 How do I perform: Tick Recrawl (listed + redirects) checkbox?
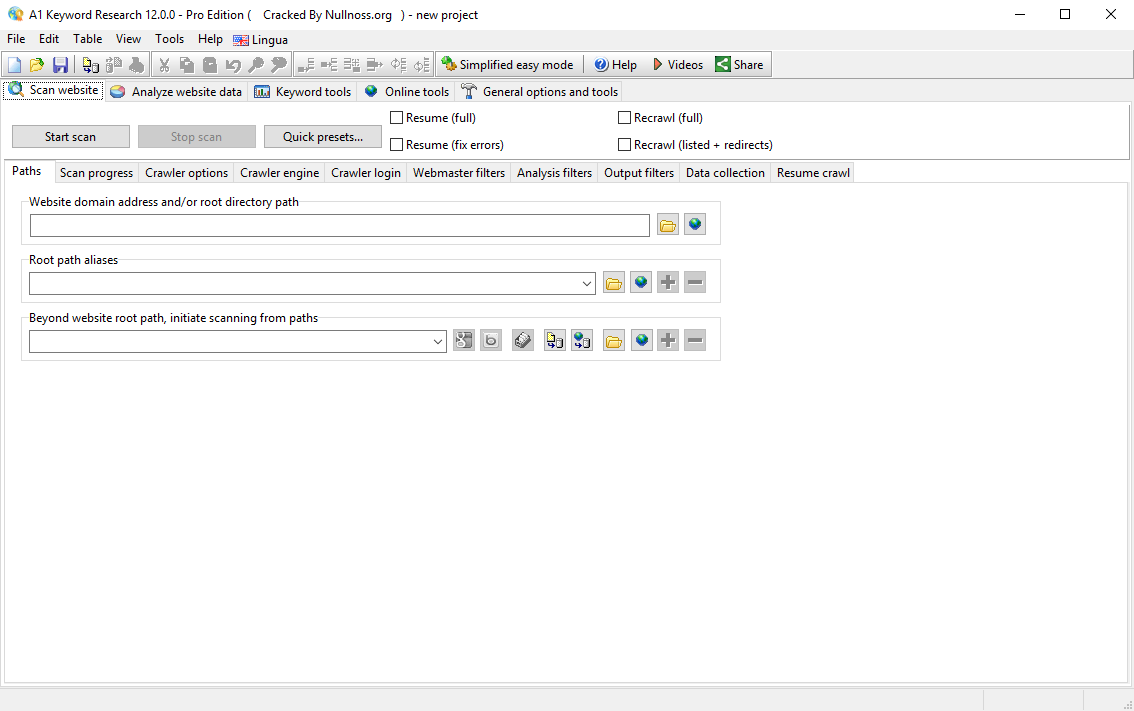[x=624, y=145]
